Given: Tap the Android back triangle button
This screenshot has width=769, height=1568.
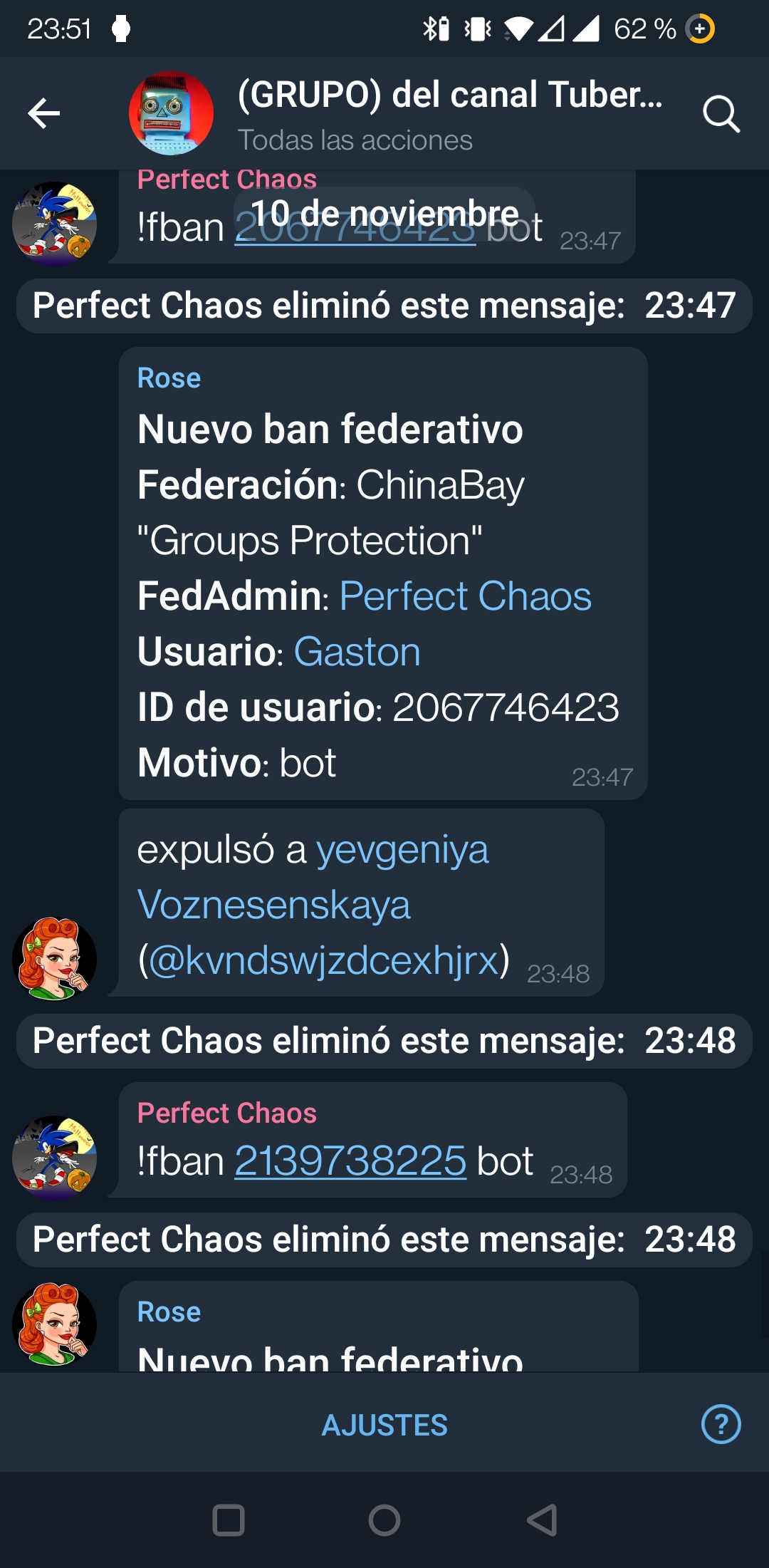Looking at the screenshot, I should pos(541,1520).
